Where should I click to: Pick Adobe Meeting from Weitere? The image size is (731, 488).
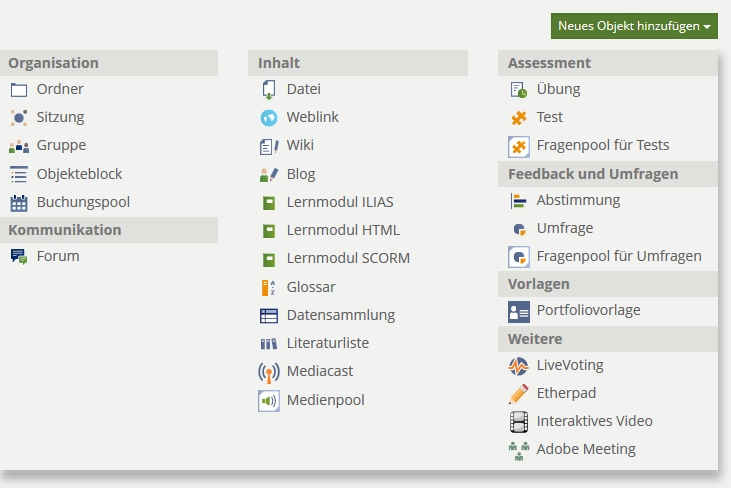click(585, 449)
